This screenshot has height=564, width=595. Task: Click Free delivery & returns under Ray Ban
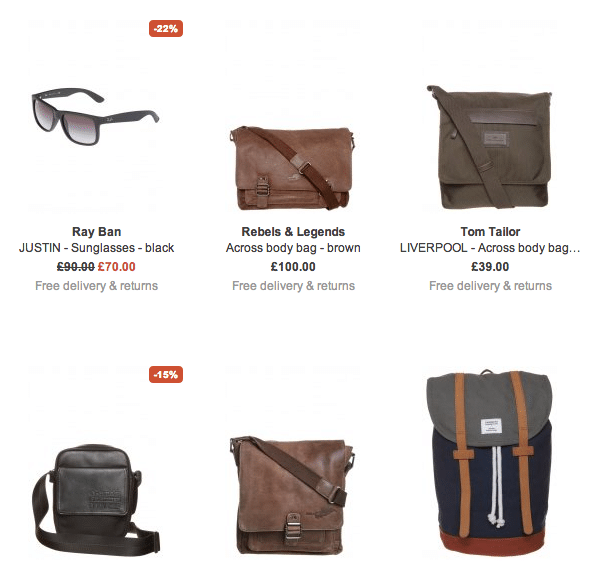(x=96, y=286)
